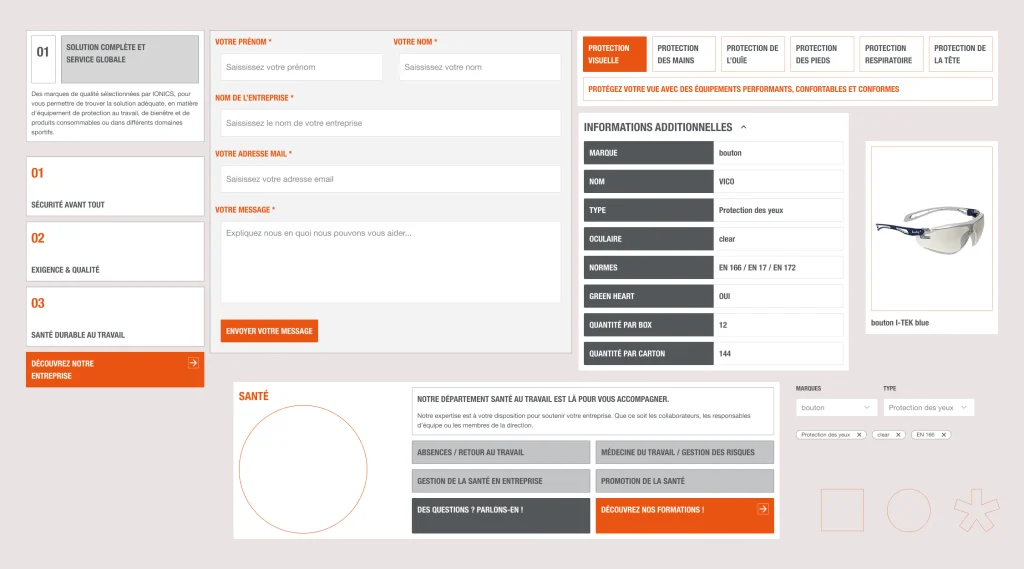Image resolution: width=1024 pixels, height=569 pixels.
Task: Click the Oculaire label cell
Action: (x=648, y=238)
